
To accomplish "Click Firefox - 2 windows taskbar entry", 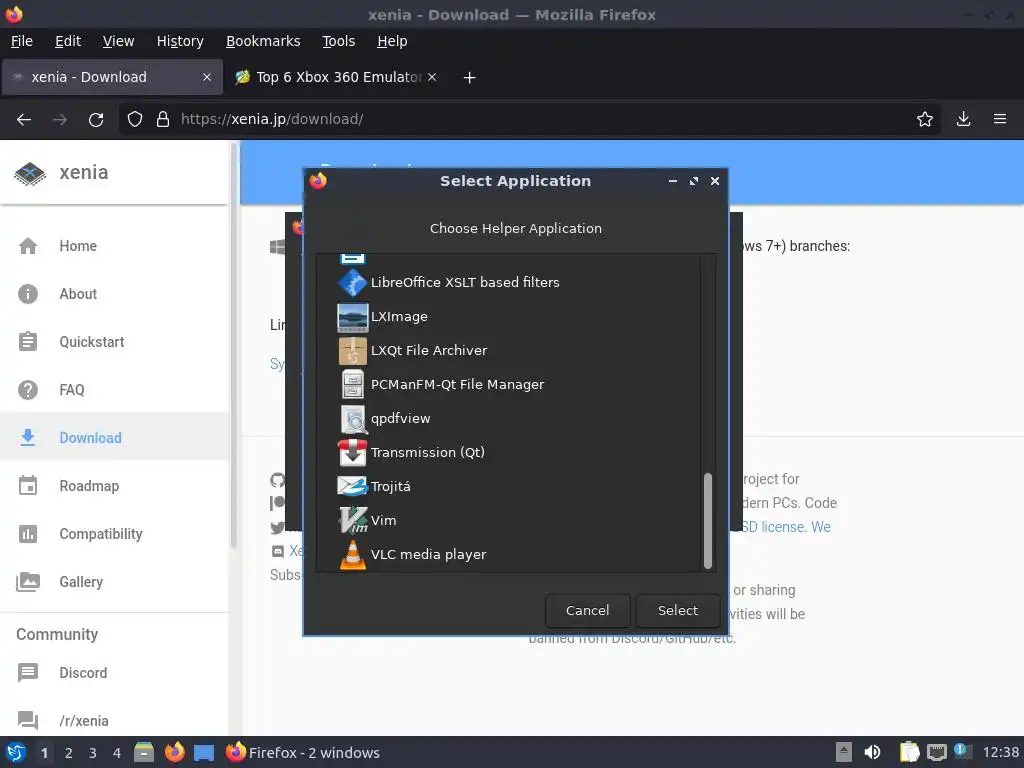I will (x=302, y=753).
